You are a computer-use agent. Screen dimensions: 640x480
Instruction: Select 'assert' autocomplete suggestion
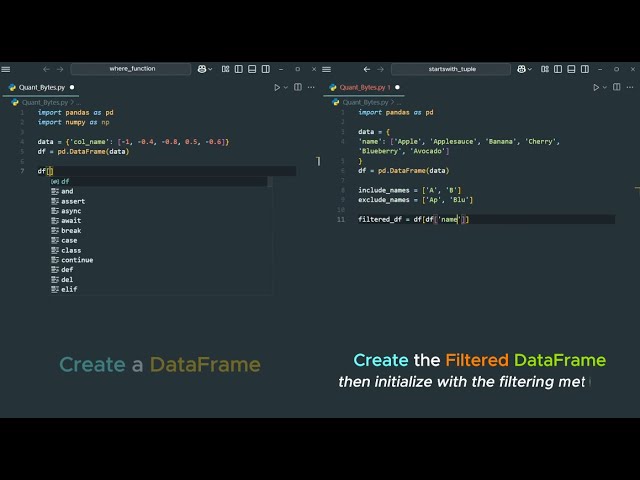159,201
